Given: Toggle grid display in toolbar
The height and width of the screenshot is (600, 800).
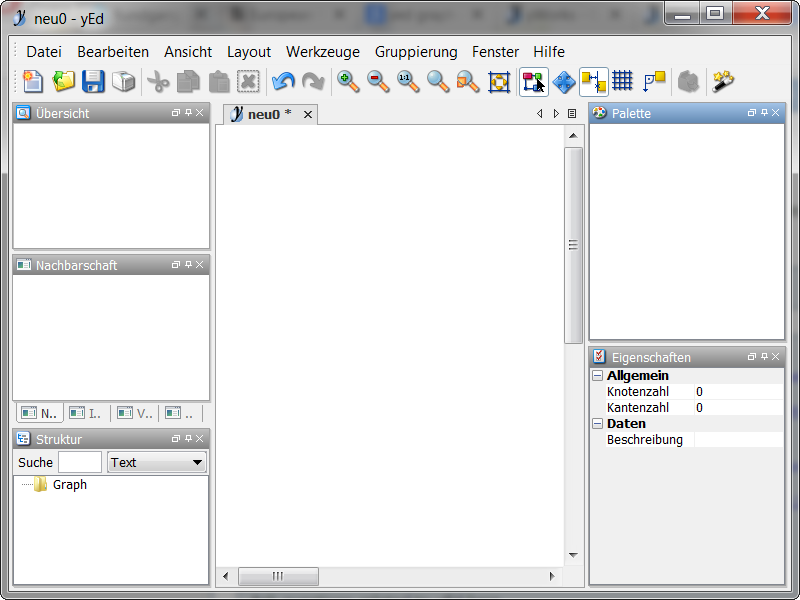Looking at the screenshot, I should point(623,82).
